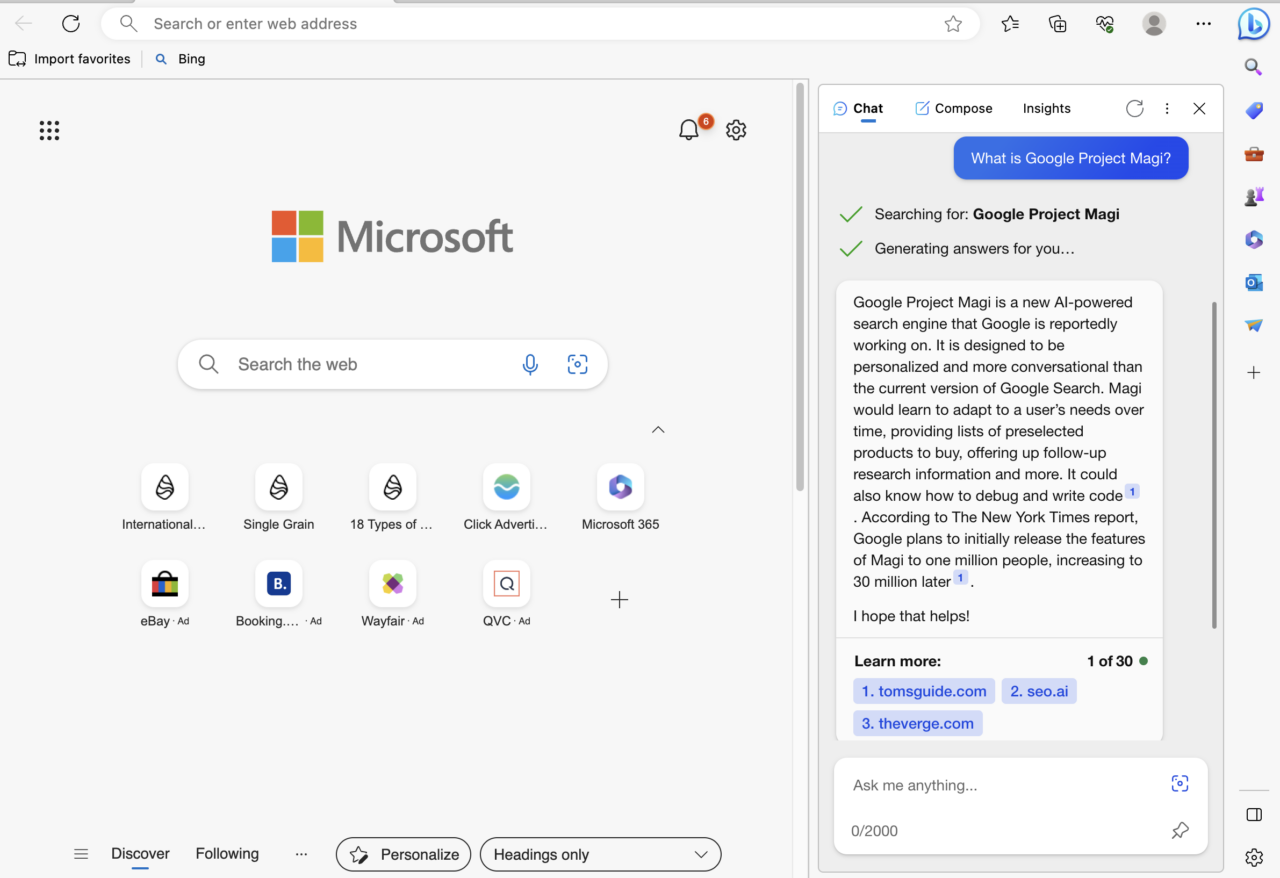1280x878 pixels.
Task: Open Search in the Edge sidebar
Action: click(x=1253, y=67)
